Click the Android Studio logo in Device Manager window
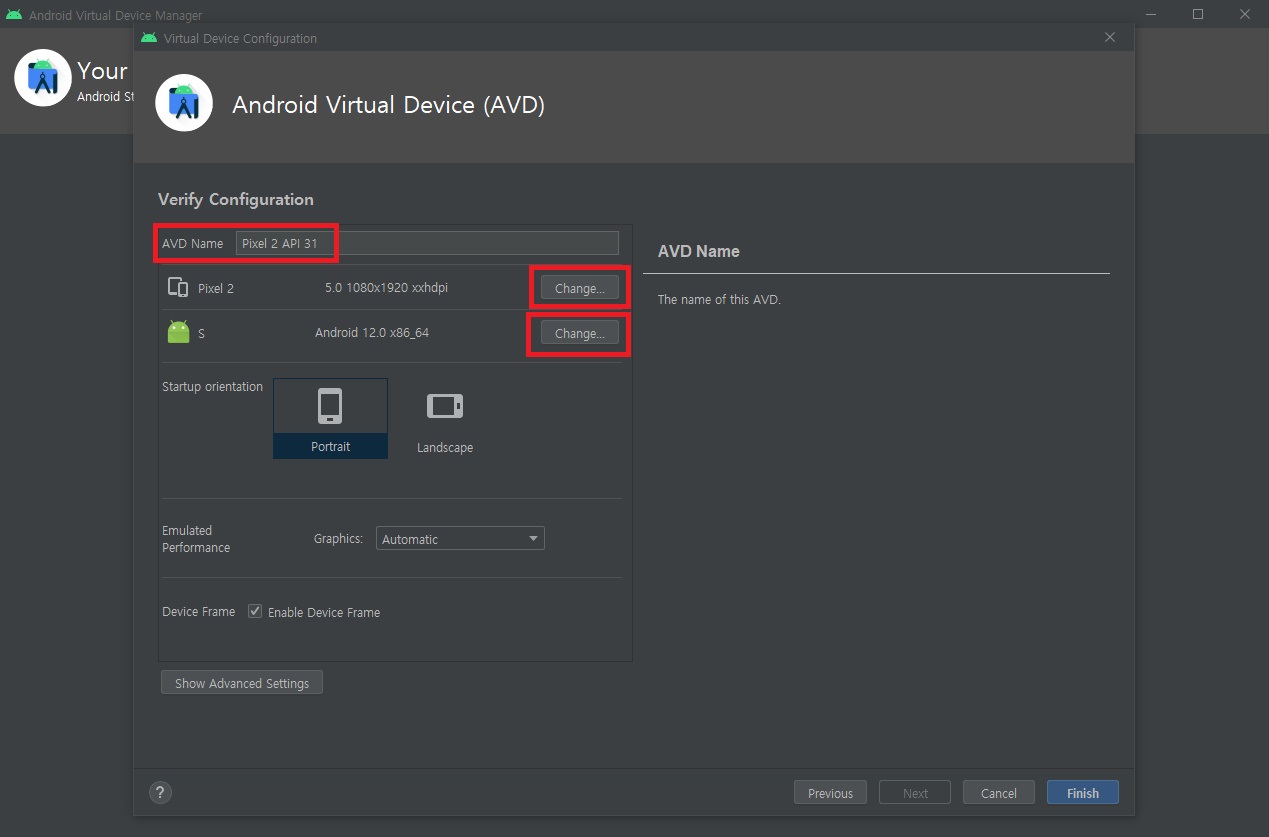1269x837 pixels. [x=42, y=78]
